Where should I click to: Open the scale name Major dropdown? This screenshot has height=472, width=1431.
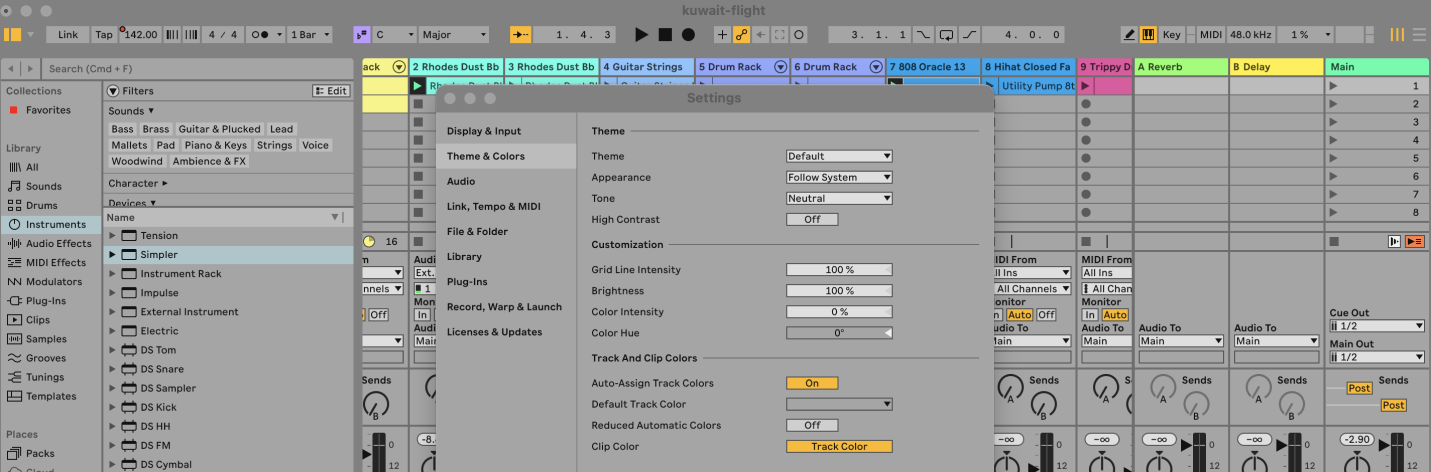click(x=454, y=35)
